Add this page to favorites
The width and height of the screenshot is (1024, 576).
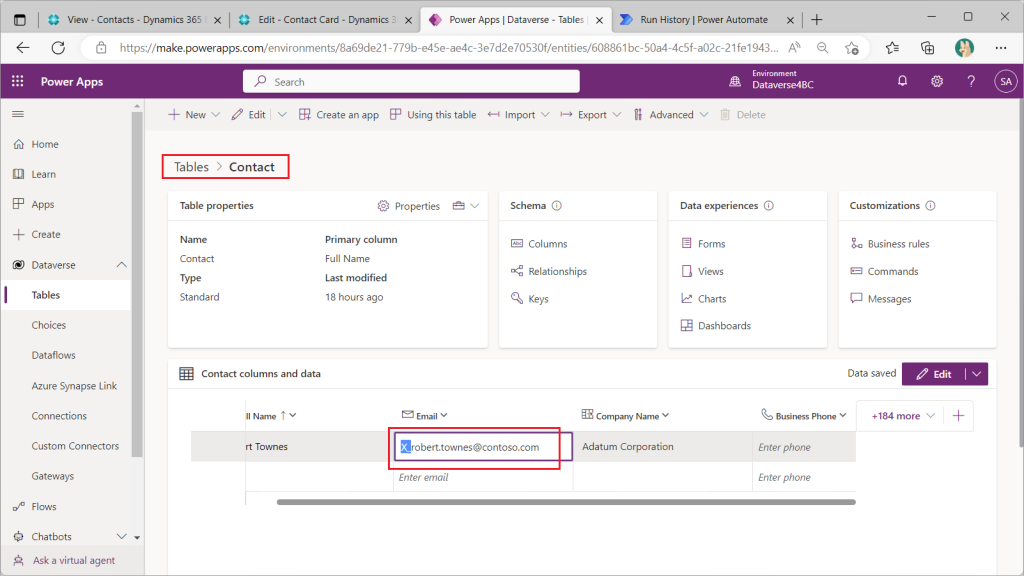click(x=852, y=48)
